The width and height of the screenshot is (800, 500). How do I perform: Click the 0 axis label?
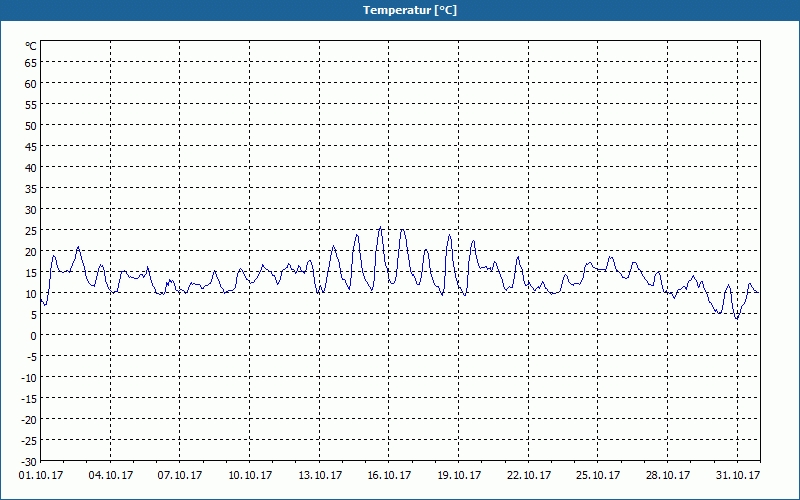(34, 336)
